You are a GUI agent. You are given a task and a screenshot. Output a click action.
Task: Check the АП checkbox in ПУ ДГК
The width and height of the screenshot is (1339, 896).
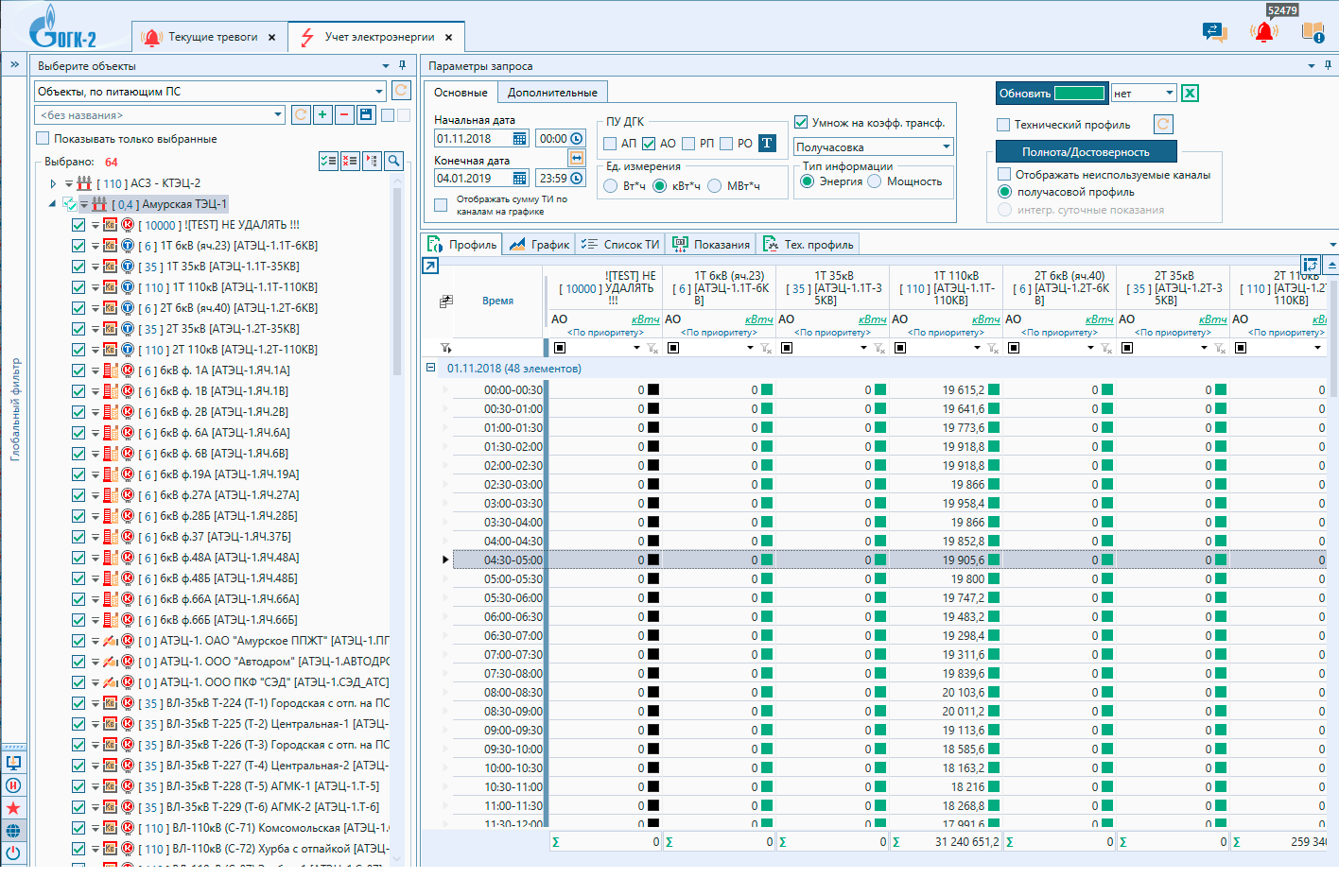(610, 144)
